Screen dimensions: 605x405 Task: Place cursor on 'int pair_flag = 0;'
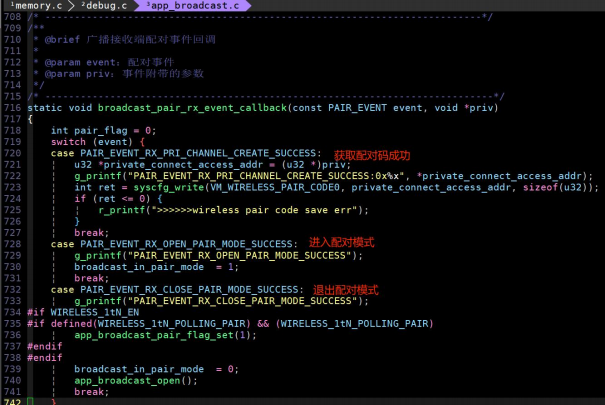coord(103,130)
